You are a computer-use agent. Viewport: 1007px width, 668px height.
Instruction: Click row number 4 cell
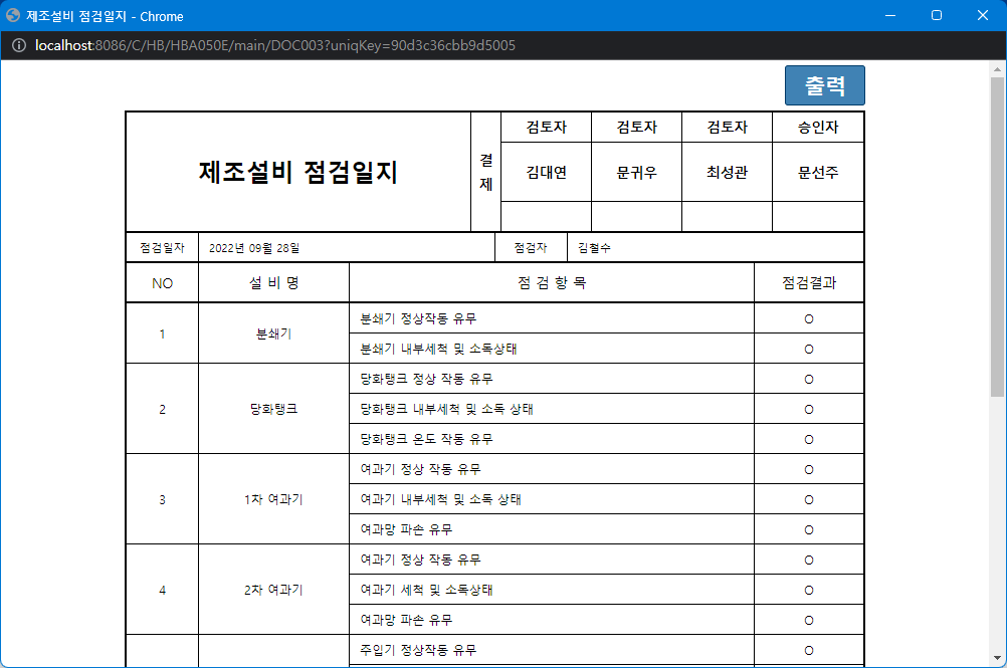[x=162, y=590]
